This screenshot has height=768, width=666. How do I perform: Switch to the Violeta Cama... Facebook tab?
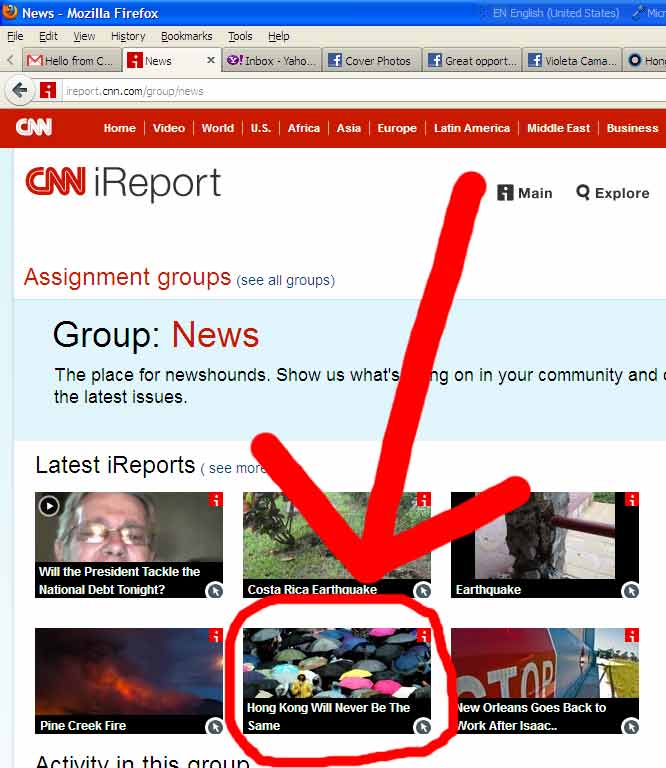coord(571,60)
